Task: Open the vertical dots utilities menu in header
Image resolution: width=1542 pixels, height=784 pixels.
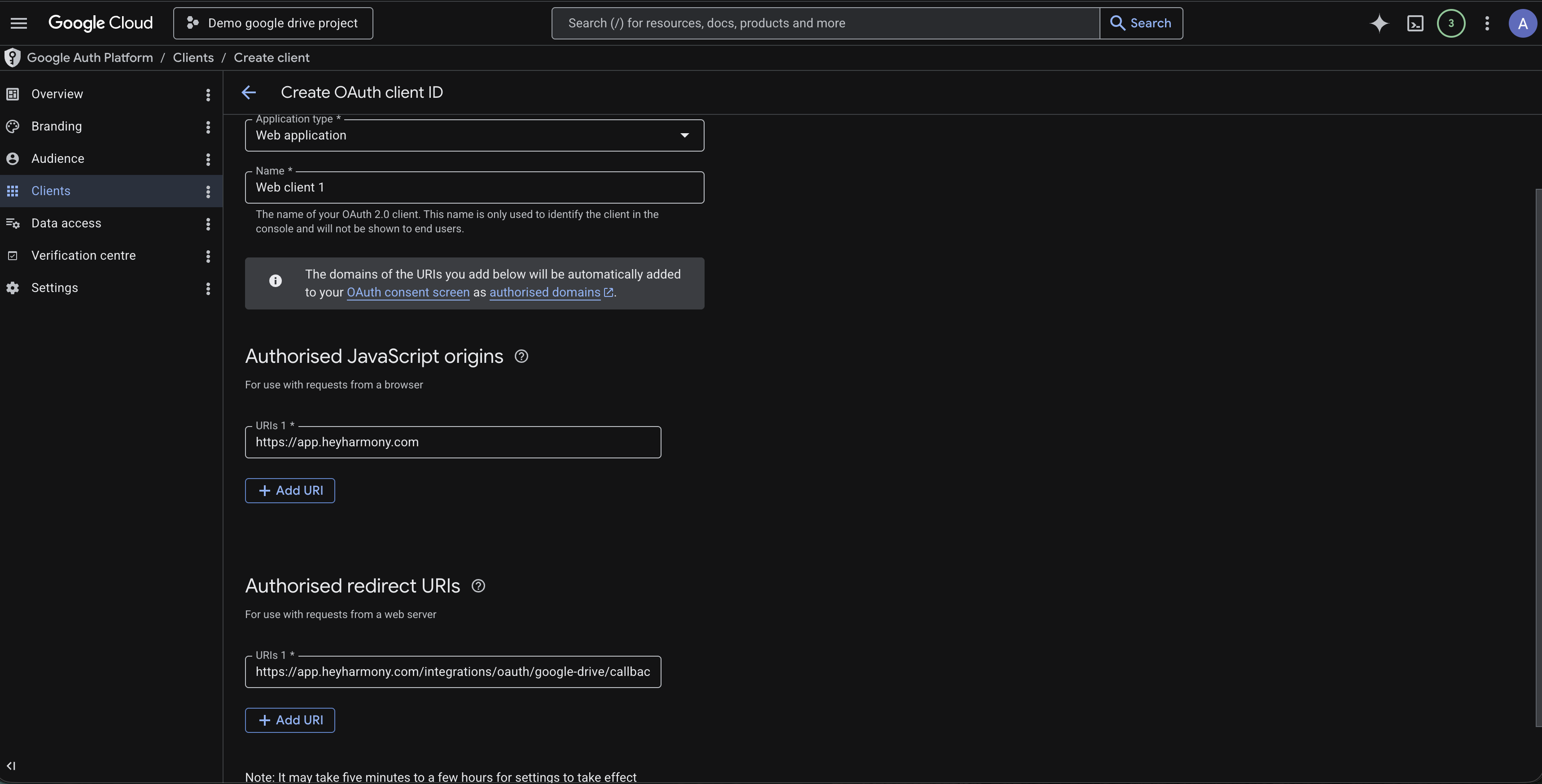Action: [1487, 23]
